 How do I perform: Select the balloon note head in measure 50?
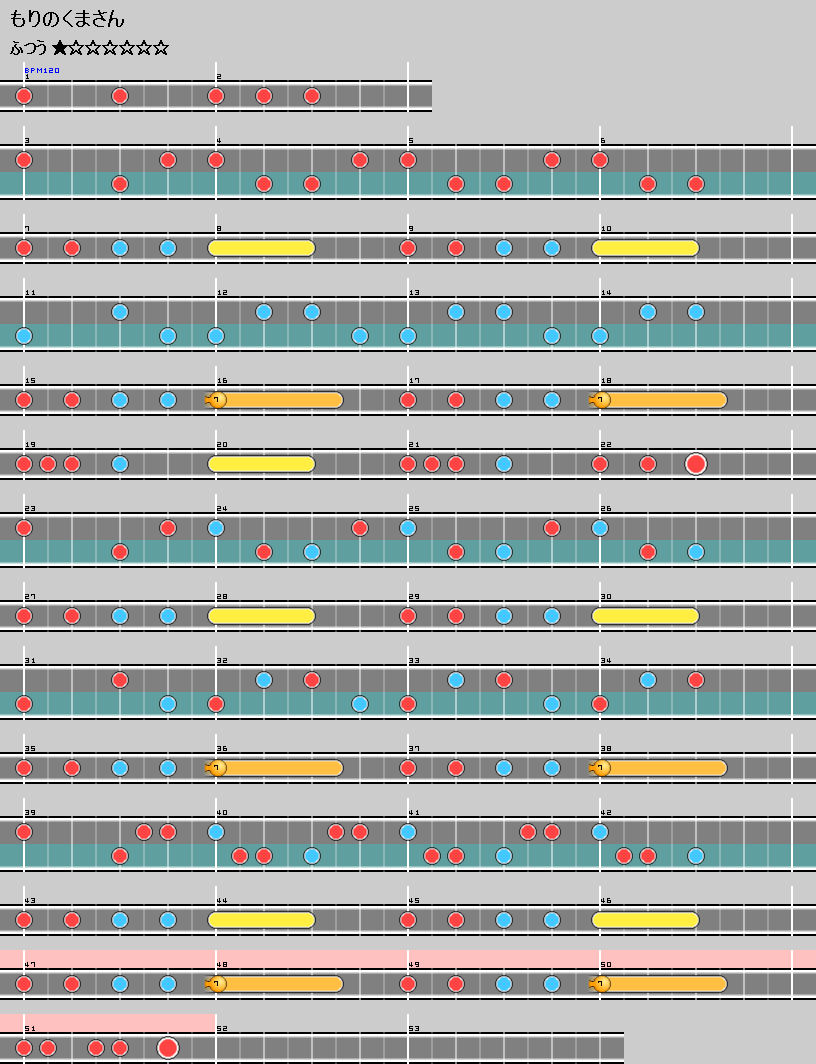coord(601,984)
